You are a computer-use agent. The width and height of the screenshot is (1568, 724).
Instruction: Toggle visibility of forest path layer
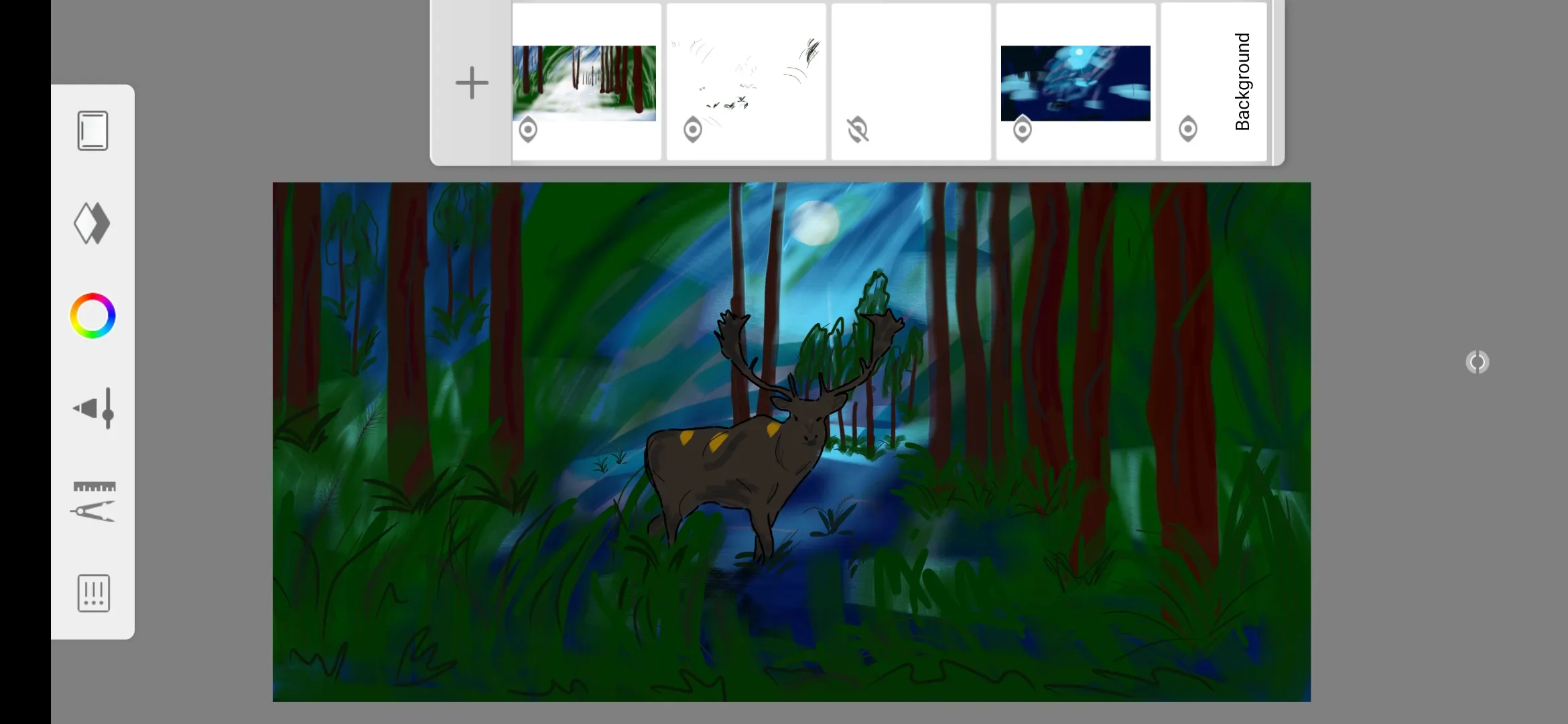[528, 129]
